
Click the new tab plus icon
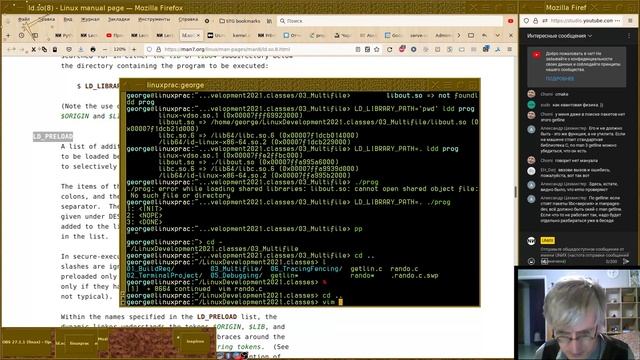(8, 36)
